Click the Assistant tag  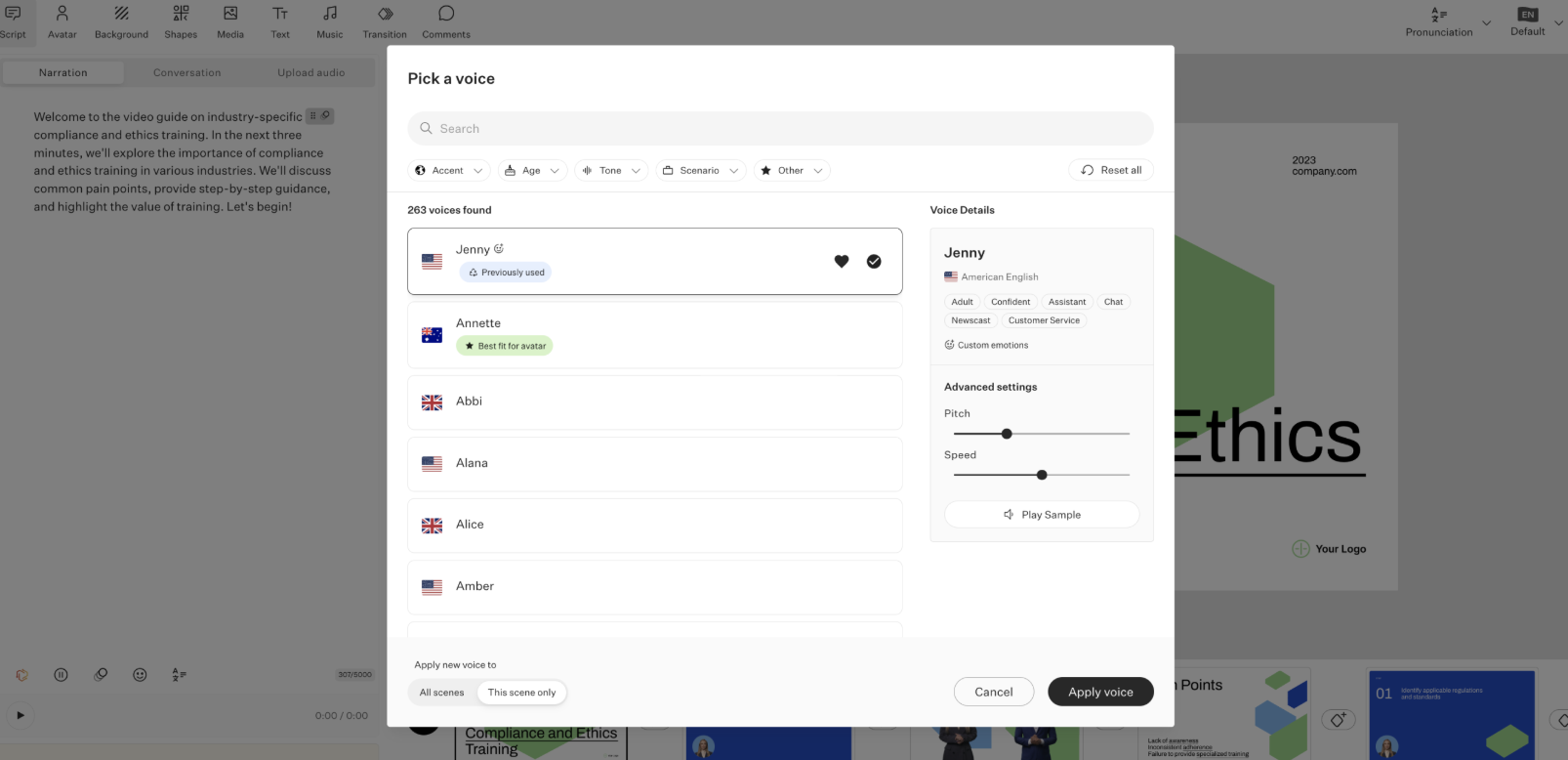tap(1067, 302)
